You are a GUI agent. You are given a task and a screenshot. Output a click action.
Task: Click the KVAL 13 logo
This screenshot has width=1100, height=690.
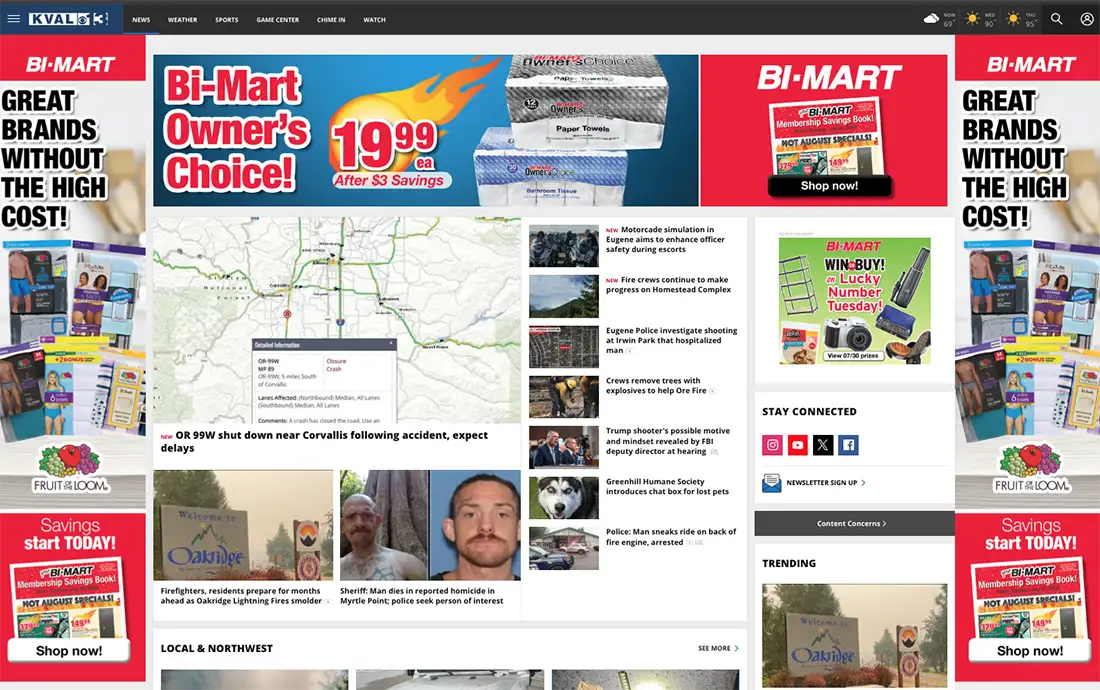[x=69, y=19]
